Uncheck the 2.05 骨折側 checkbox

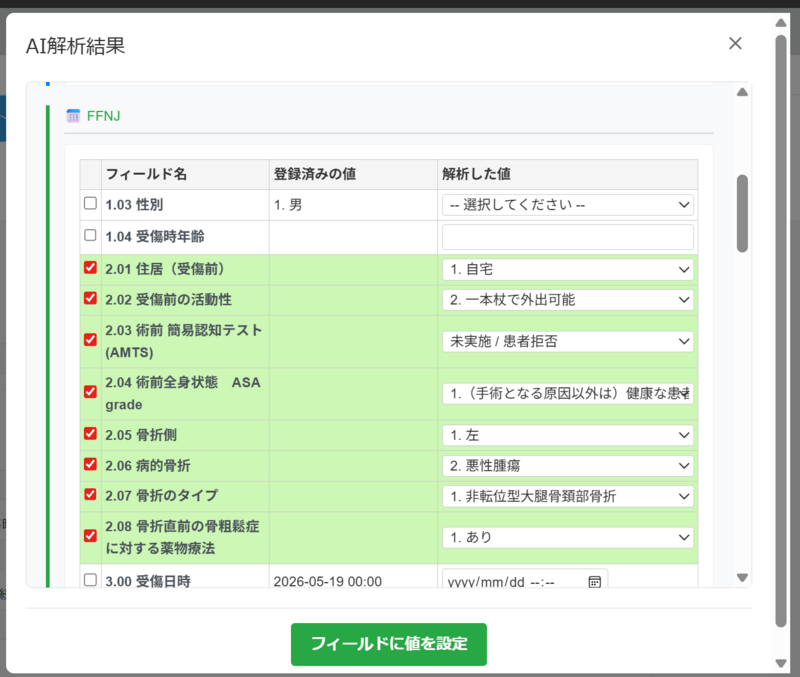(x=90, y=434)
